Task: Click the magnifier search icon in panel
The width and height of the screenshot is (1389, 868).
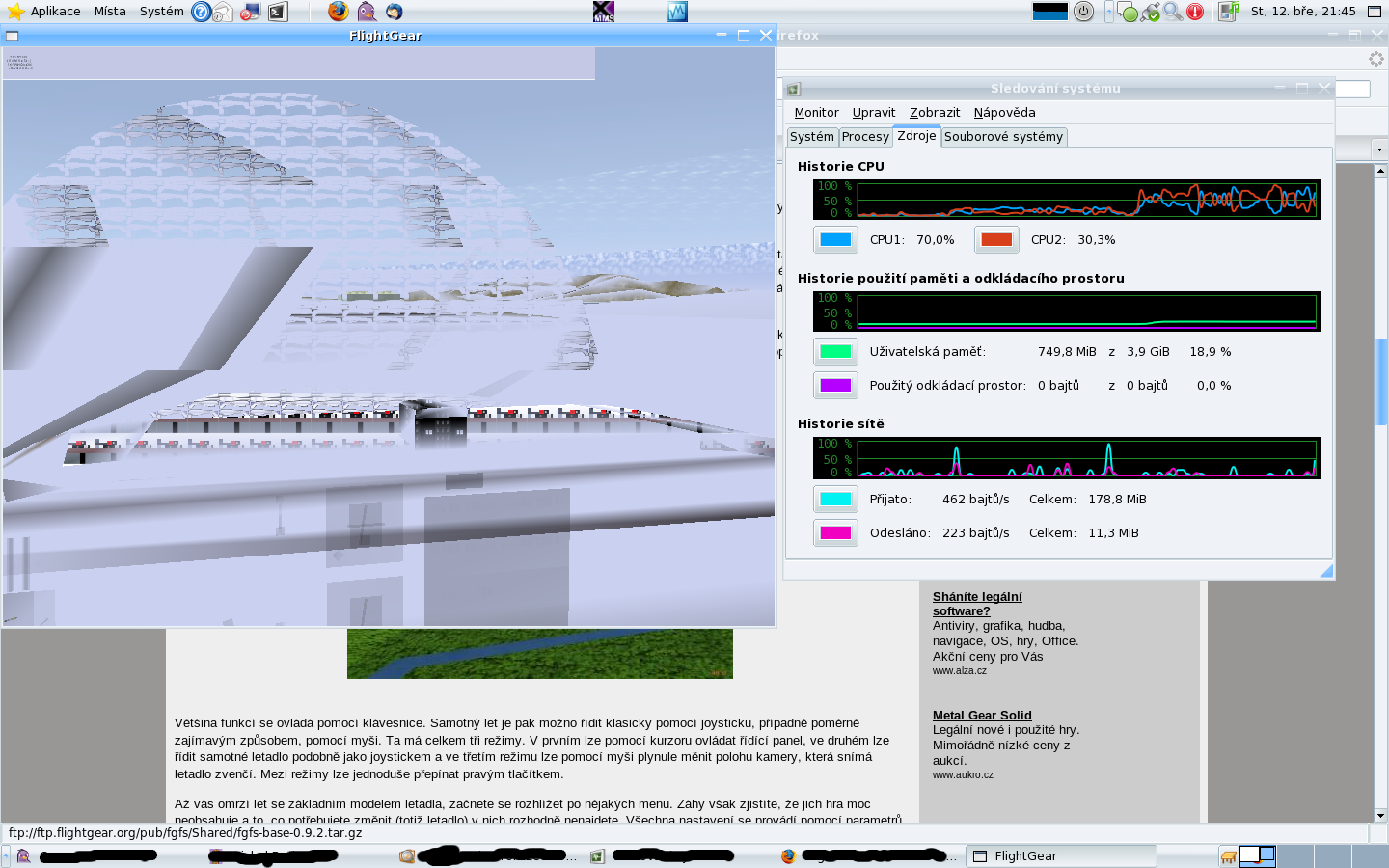Action: [1173, 12]
